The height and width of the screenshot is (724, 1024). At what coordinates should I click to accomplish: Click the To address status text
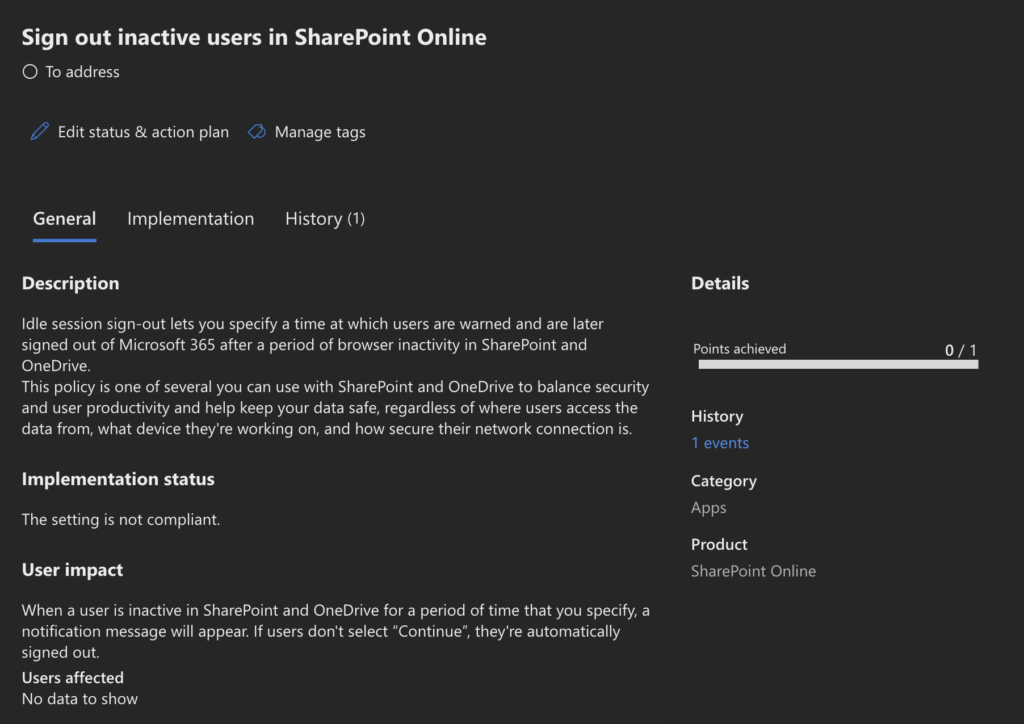click(x=82, y=72)
